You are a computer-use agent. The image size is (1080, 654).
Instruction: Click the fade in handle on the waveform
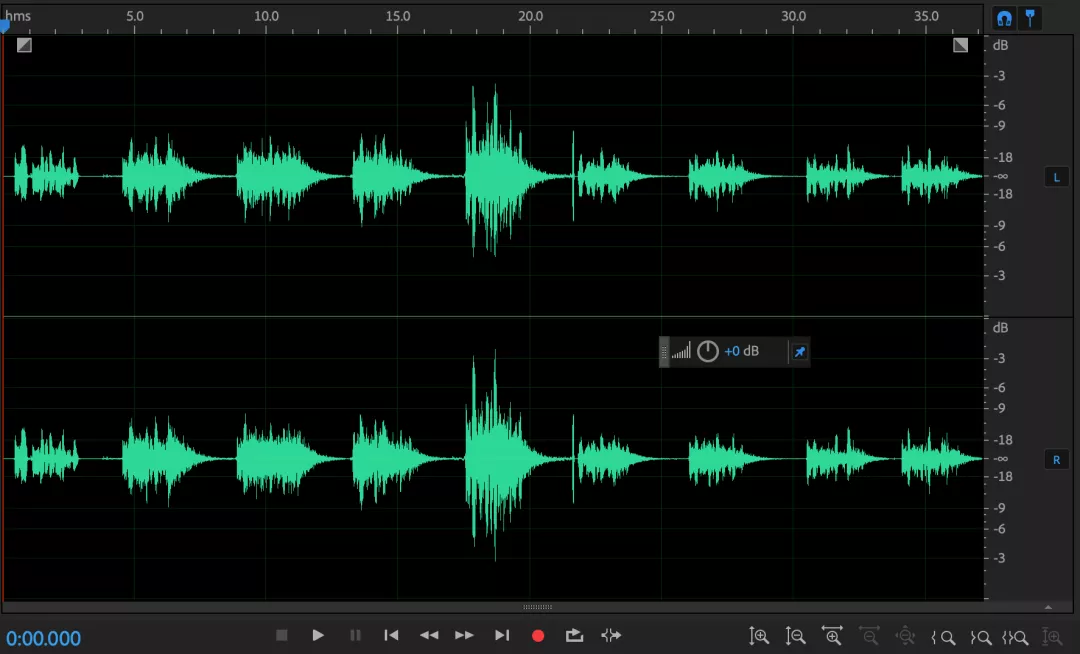24,45
